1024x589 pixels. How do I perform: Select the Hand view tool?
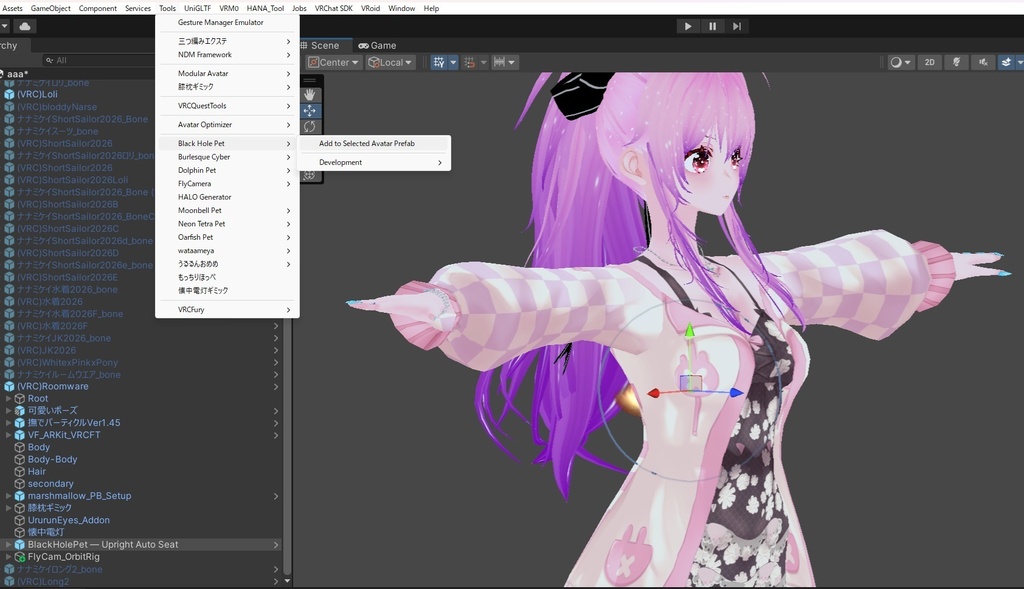coord(310,95)
